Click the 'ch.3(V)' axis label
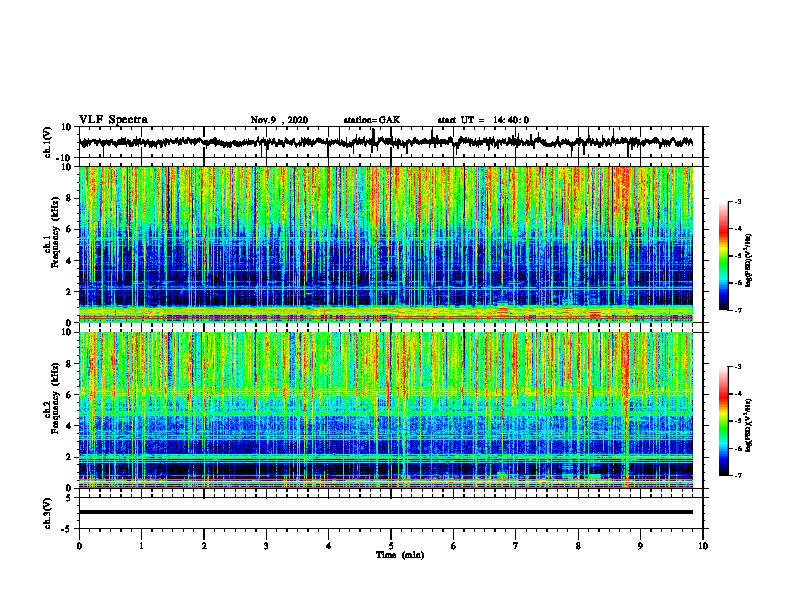 48,513
